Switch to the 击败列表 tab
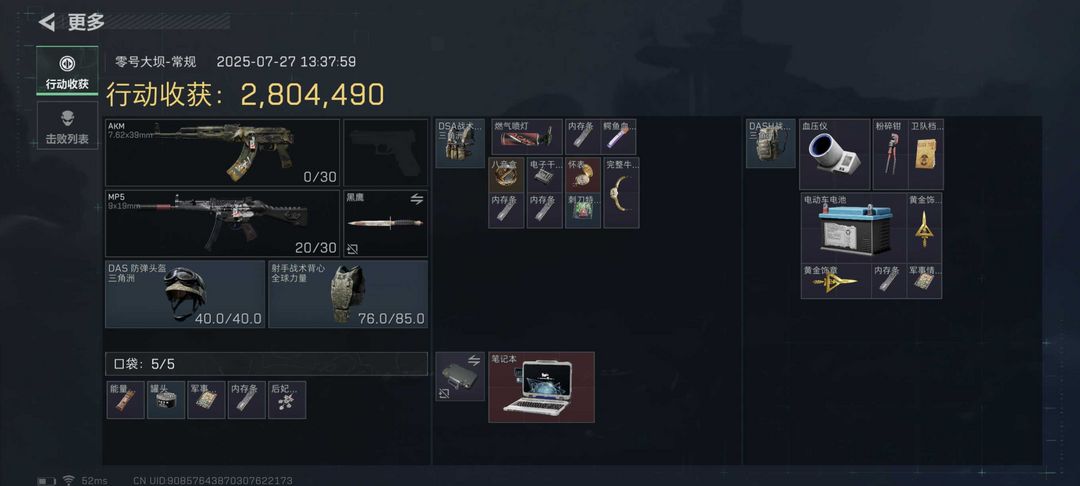Screen dimensions: 1080x486 (67, 125)
